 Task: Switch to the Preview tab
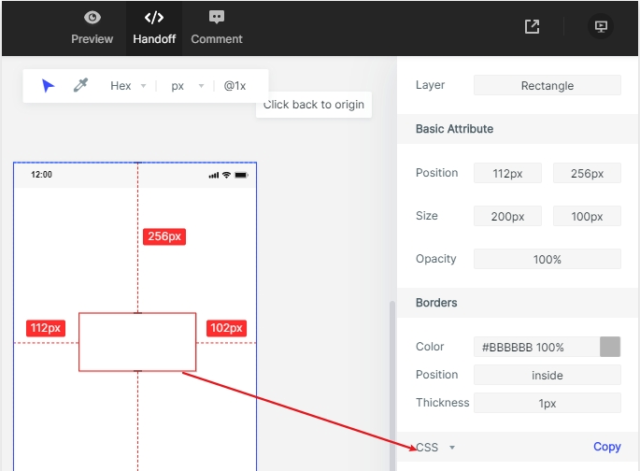pyautogui.click(x=92, y=28)
